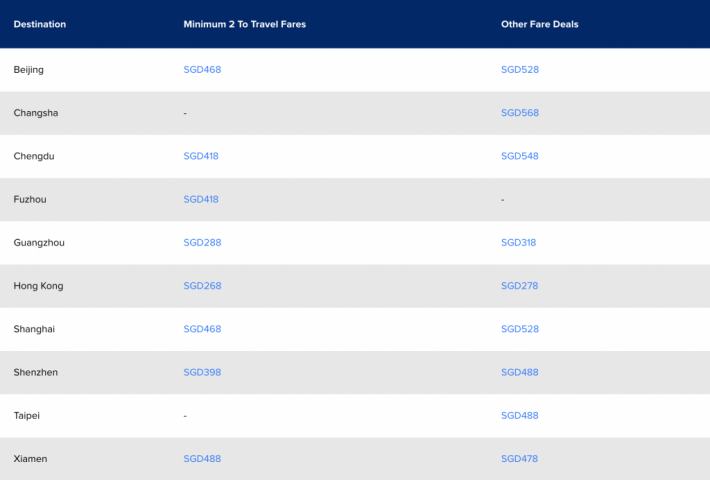Image resolution: width=710 pixels, height=480 pixels.
Task: Open Chengdu SGD418 minimum 2 to travel fare
Action: pos(201,156)
